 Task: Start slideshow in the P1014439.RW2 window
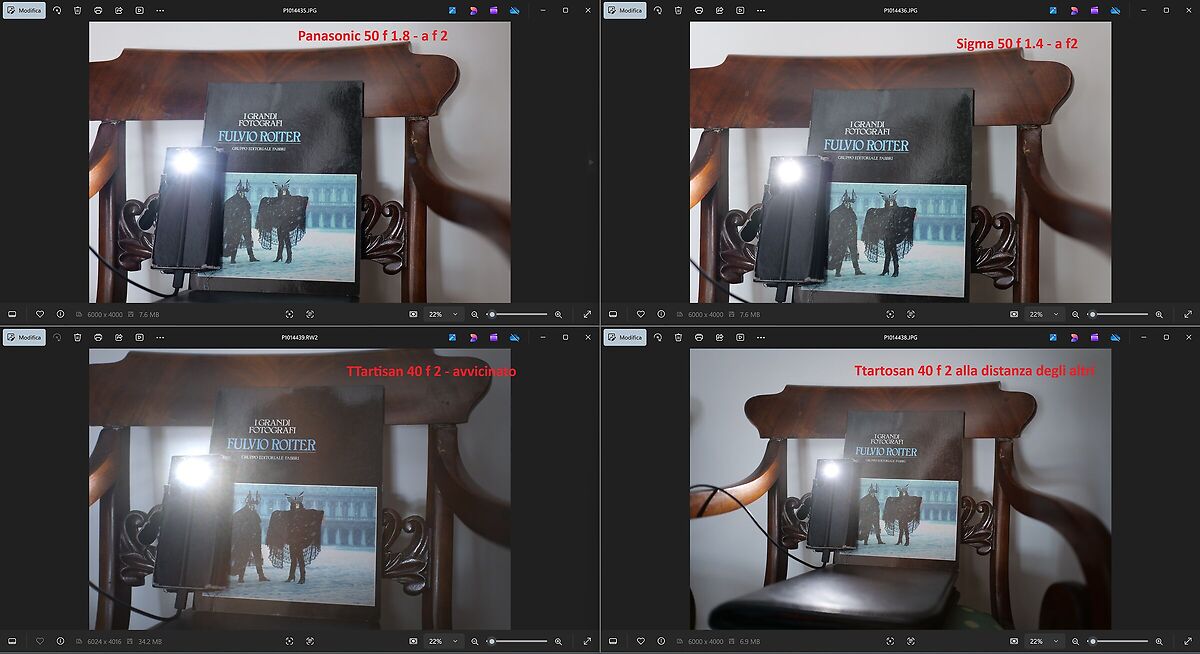click(x=139, y=337)
